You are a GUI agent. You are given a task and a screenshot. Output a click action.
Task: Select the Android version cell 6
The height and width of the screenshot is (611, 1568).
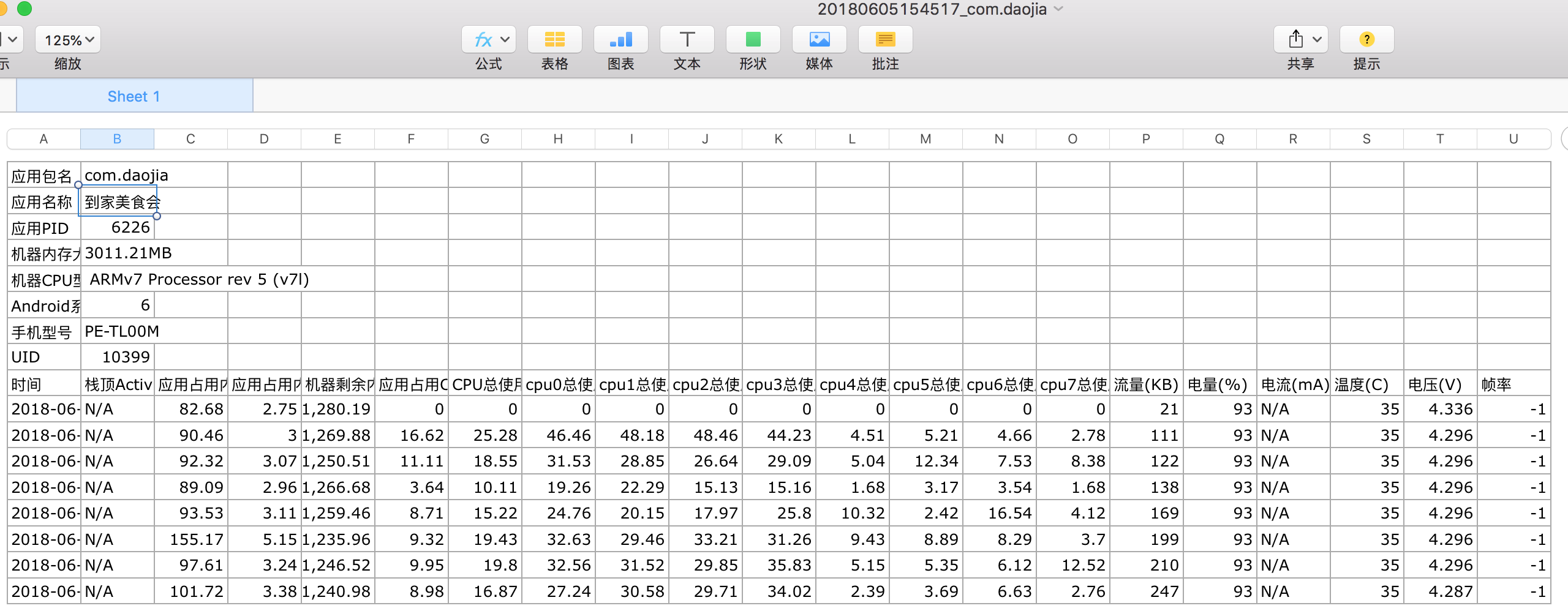pyautogui.click(x=118, y=305)
